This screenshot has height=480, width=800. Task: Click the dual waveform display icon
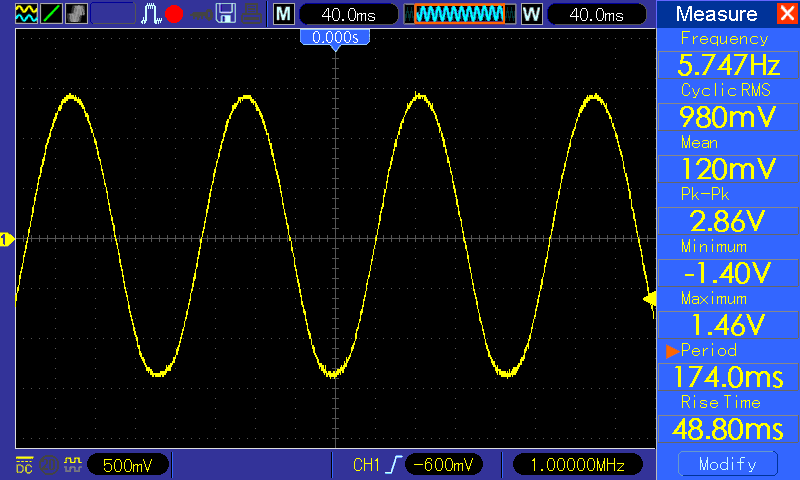[x=26, y=13]
